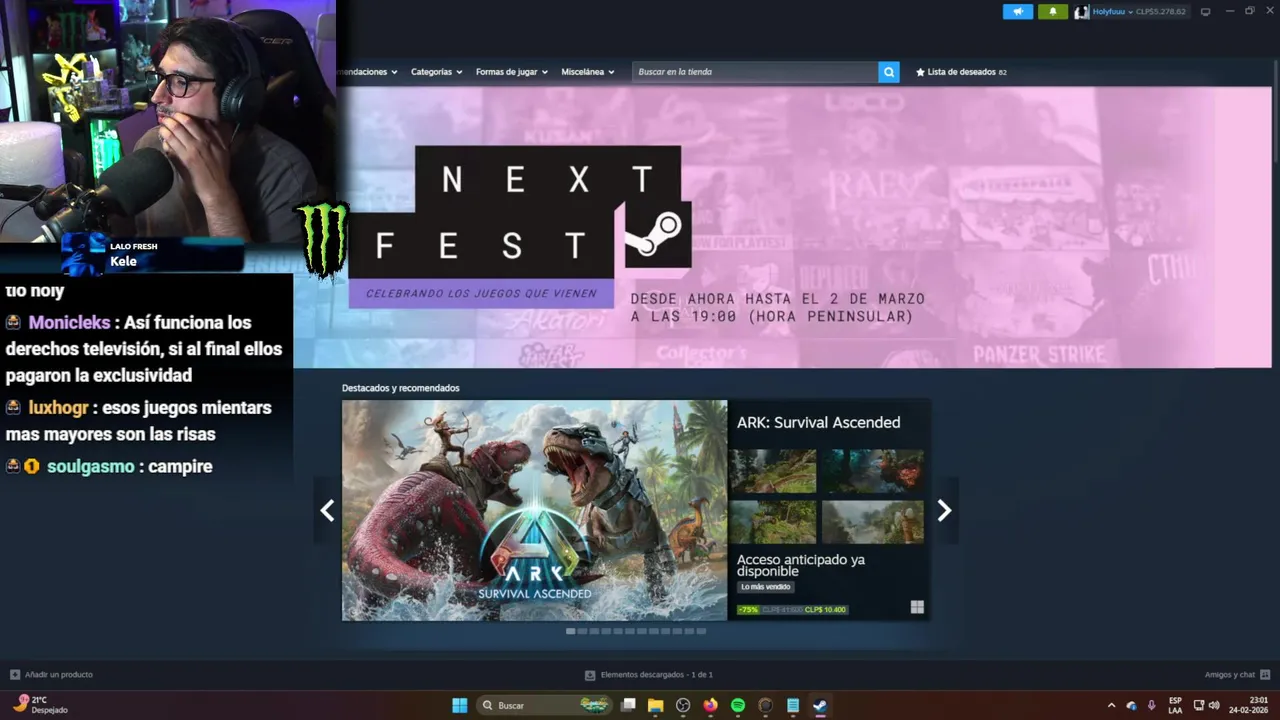Open File Explorer from the taskbar
Image resolution: width=1280 pixels, height=720 pixels.
tap(655, 705)
